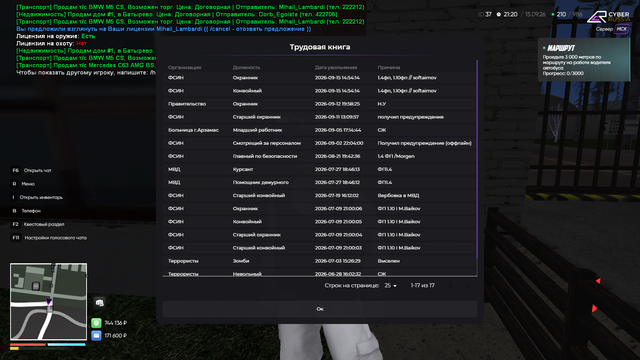Viewport: 640px width, 360px height.
Task: Click the cash amount 744 136 ₽
Action: tap(116, 323)
